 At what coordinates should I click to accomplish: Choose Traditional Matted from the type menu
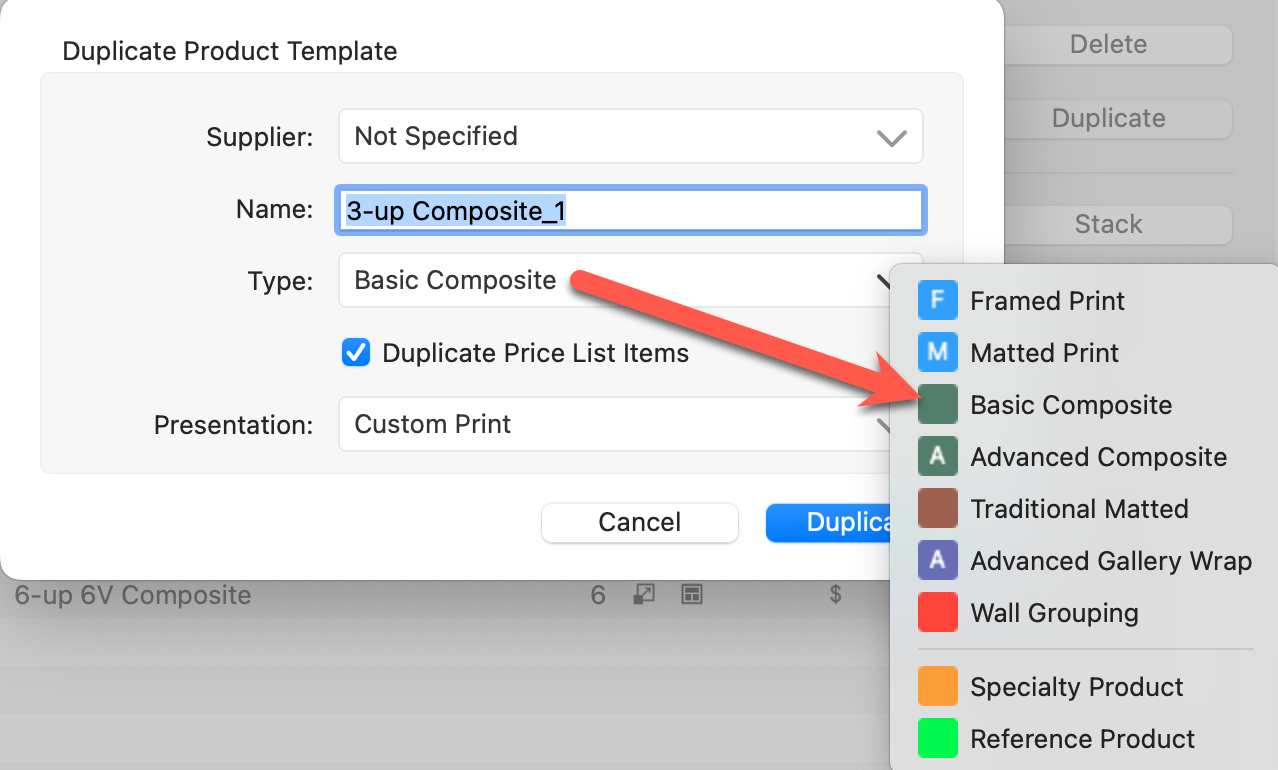click(1078, 509)
